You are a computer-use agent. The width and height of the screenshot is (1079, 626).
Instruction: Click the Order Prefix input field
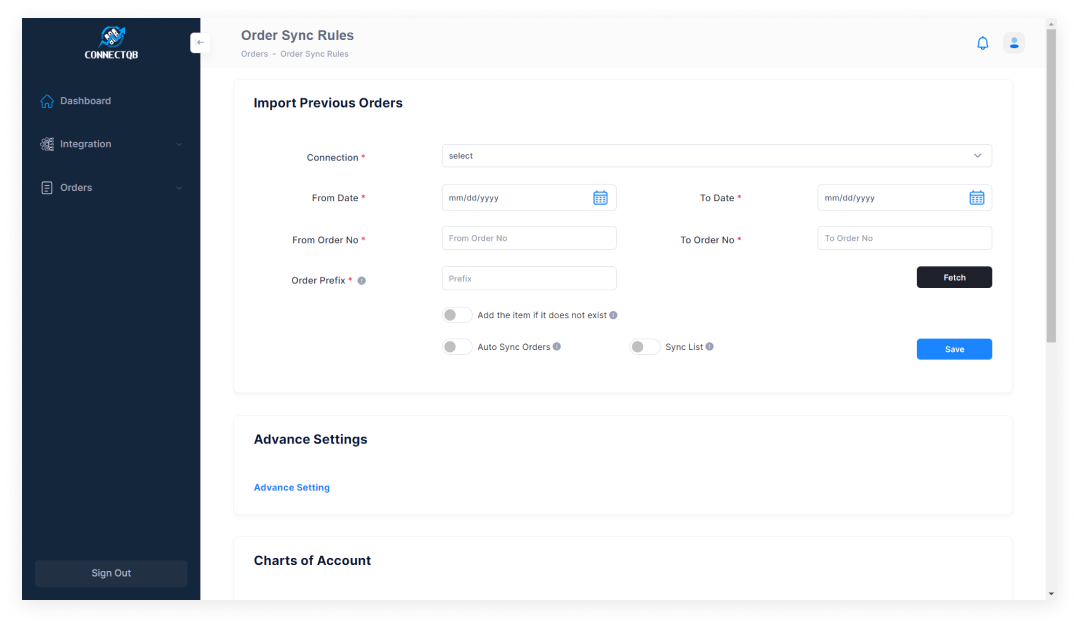coord(528,279)
